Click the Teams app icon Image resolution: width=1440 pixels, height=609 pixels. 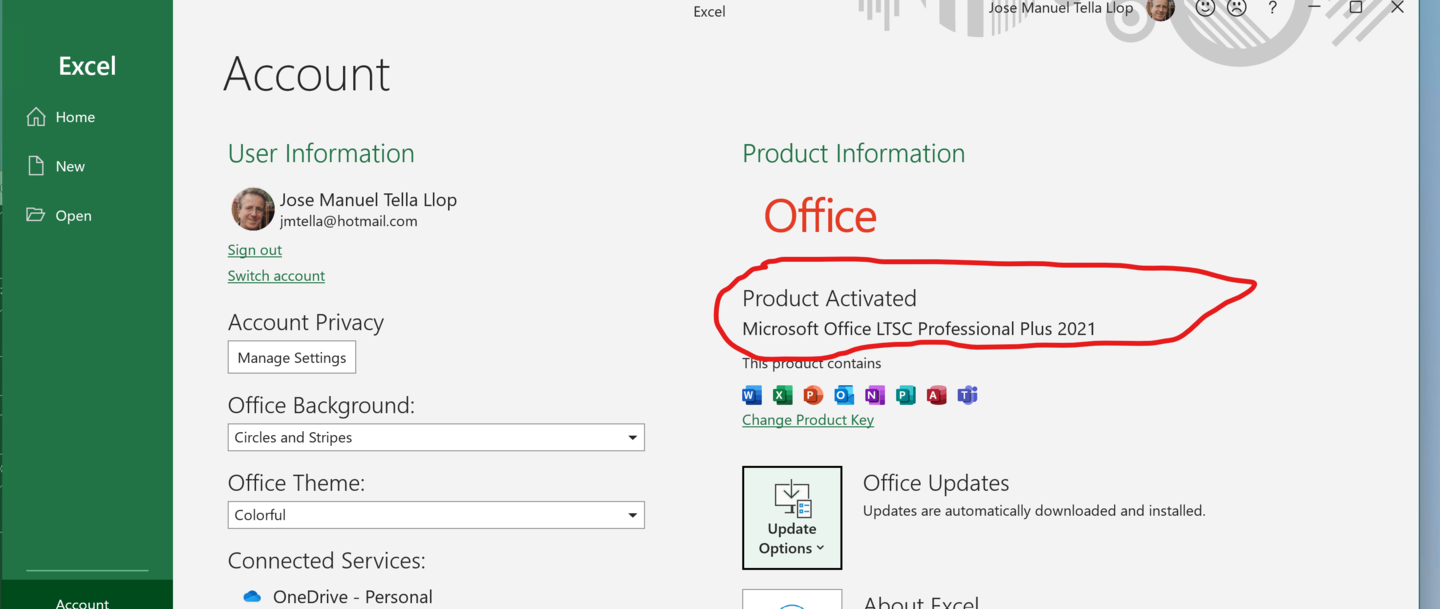[967, 395]
